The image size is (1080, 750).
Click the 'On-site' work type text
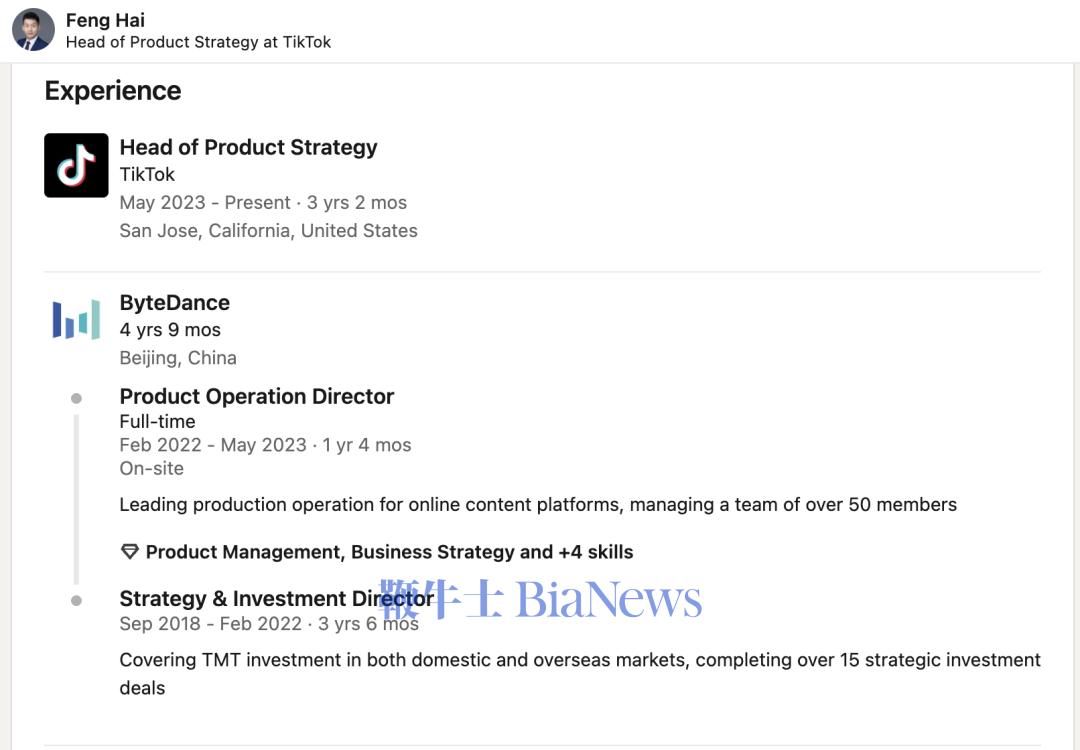click(152, 468)
